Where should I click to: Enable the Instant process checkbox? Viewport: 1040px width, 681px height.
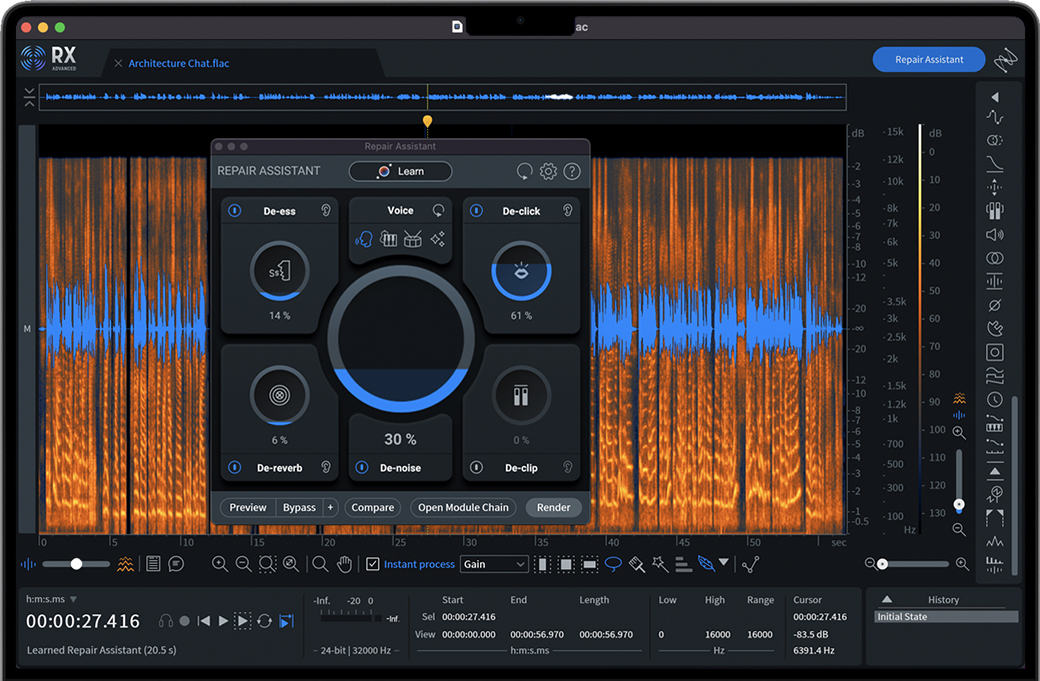(x=373, y=564)
